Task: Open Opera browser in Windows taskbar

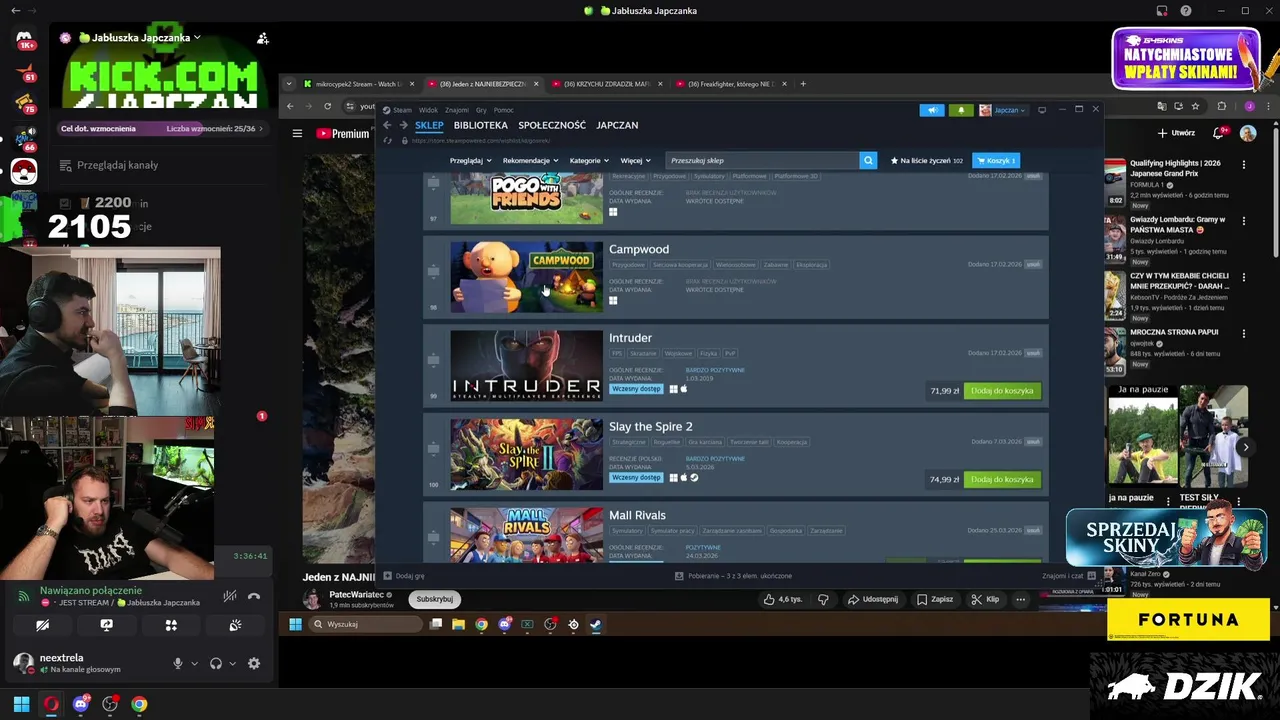Action: coord(51,704)
